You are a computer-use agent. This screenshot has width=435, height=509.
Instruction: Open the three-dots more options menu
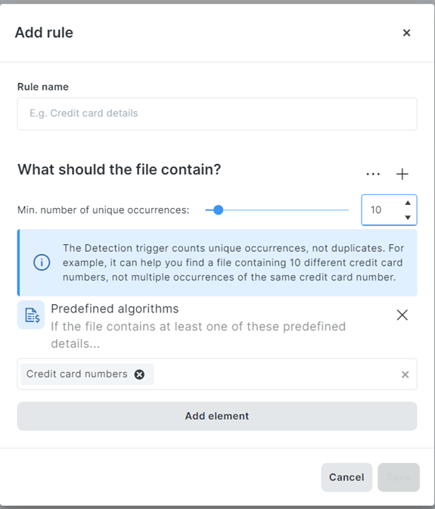pos(373,174)
